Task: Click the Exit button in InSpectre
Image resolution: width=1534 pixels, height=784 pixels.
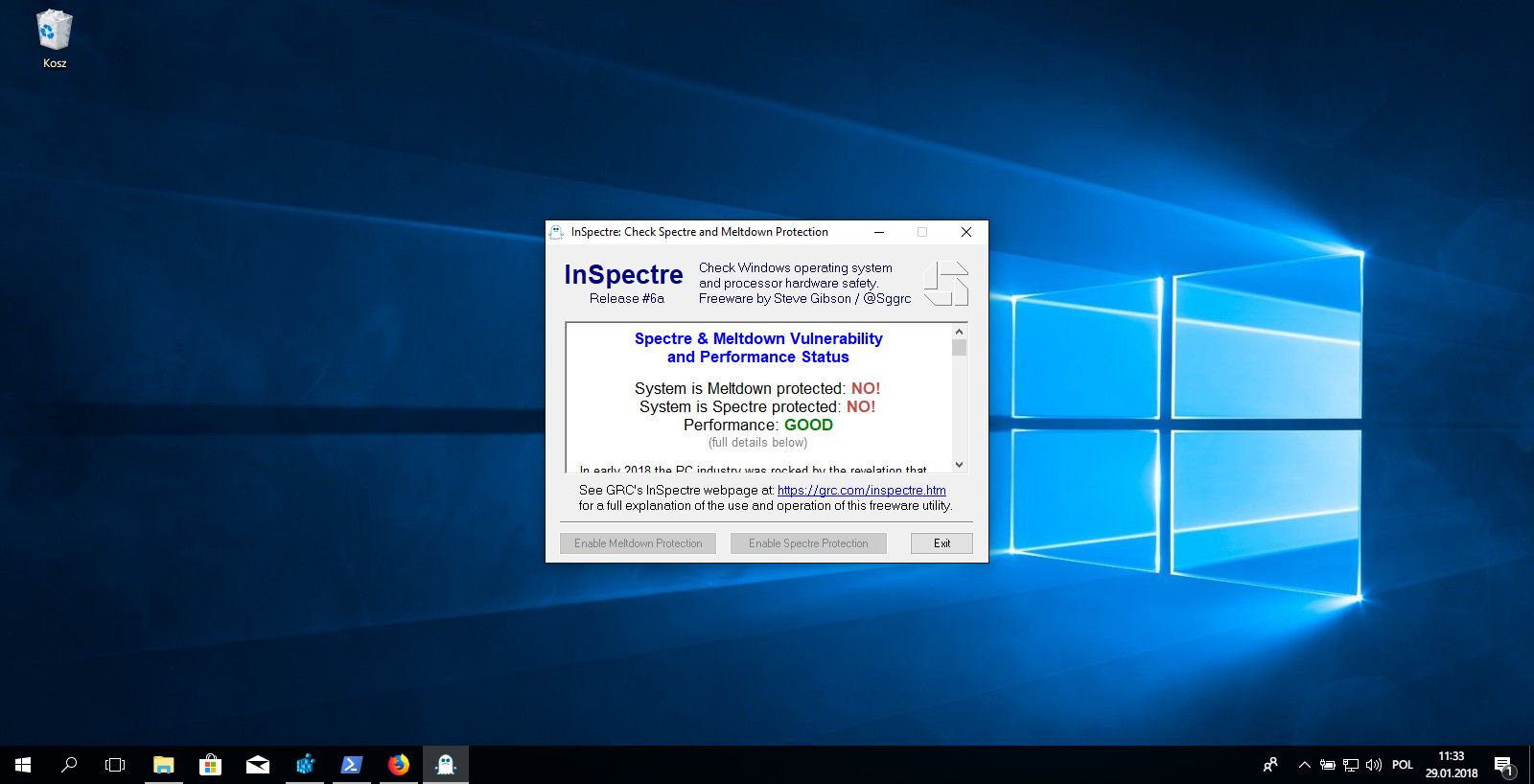Action: pyautogui.click(x=941, y=543)
